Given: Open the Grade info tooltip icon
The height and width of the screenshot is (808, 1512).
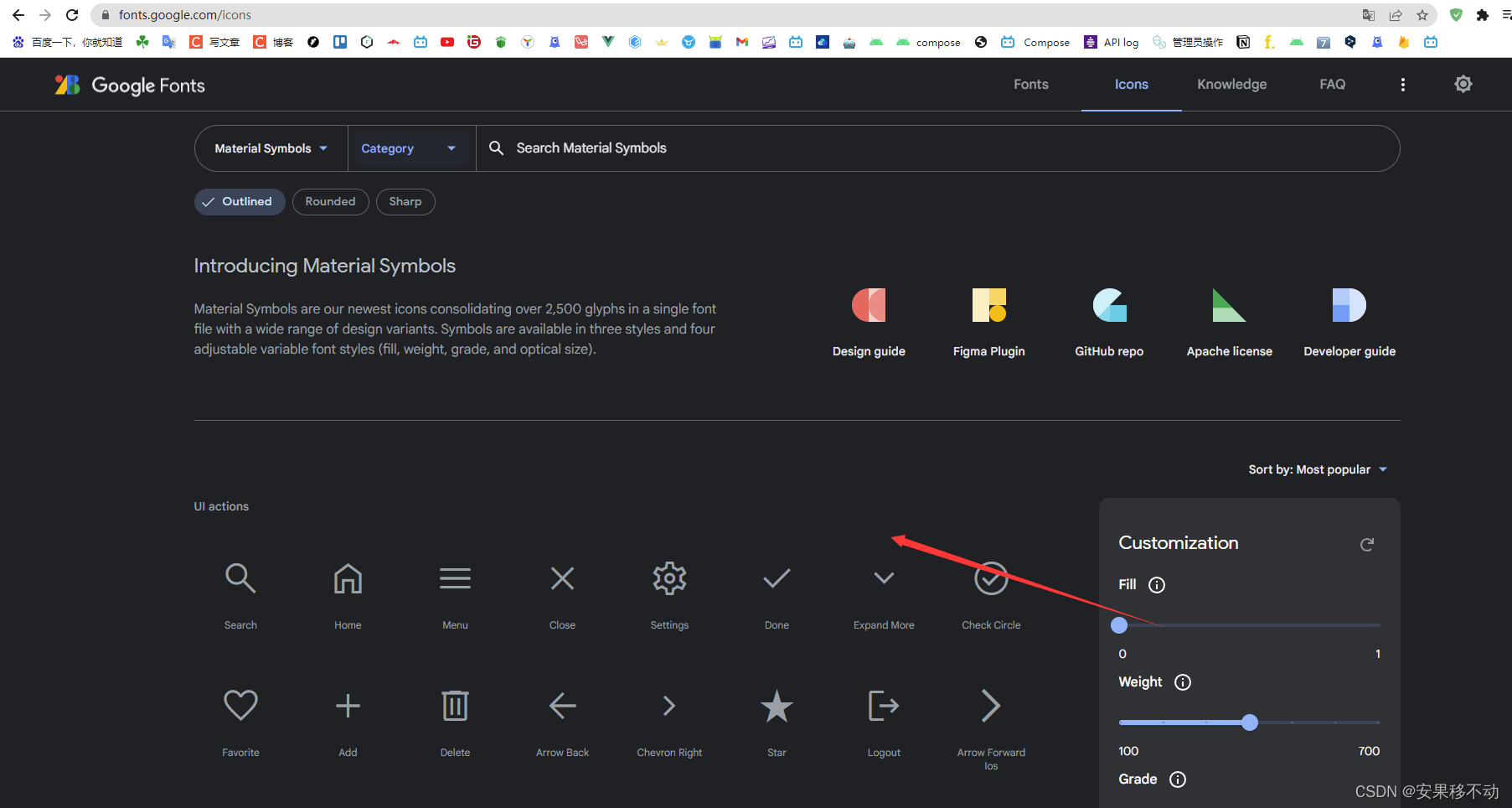Looking at the screenshot, I should pos(1178,780).
